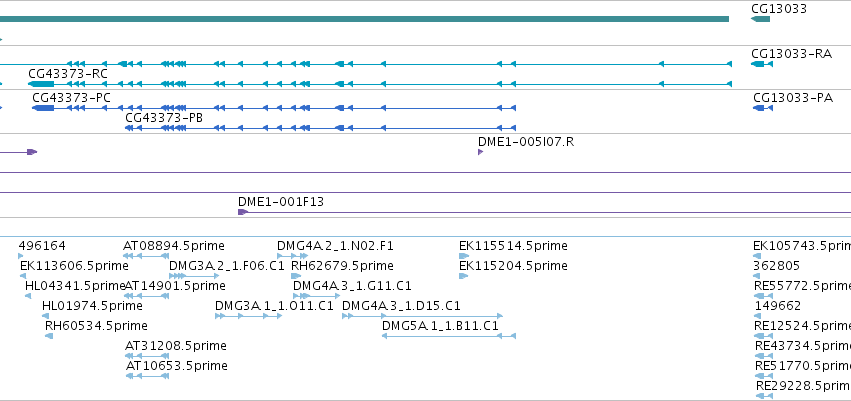
Task: Open RH60534.5prime label
Action: click(96, 326)
